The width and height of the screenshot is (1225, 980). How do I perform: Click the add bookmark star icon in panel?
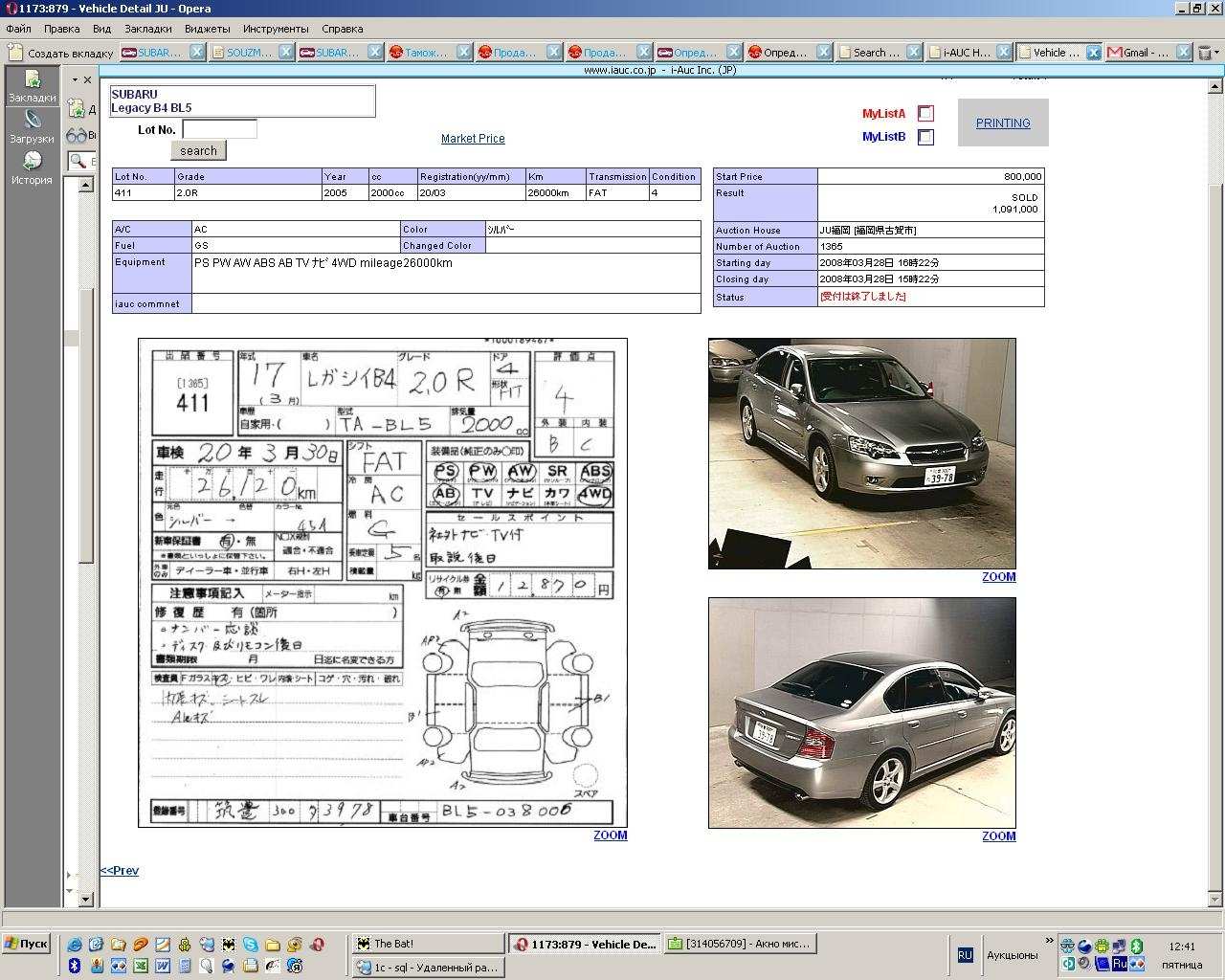(x=77, y=109)
